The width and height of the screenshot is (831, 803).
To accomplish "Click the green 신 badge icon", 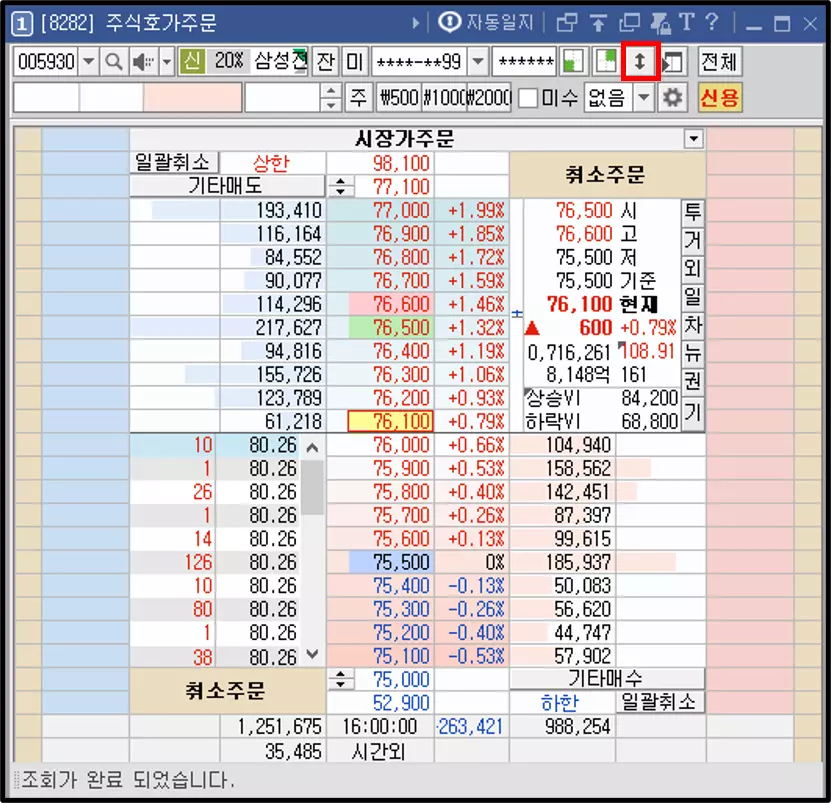I will 192,62.
